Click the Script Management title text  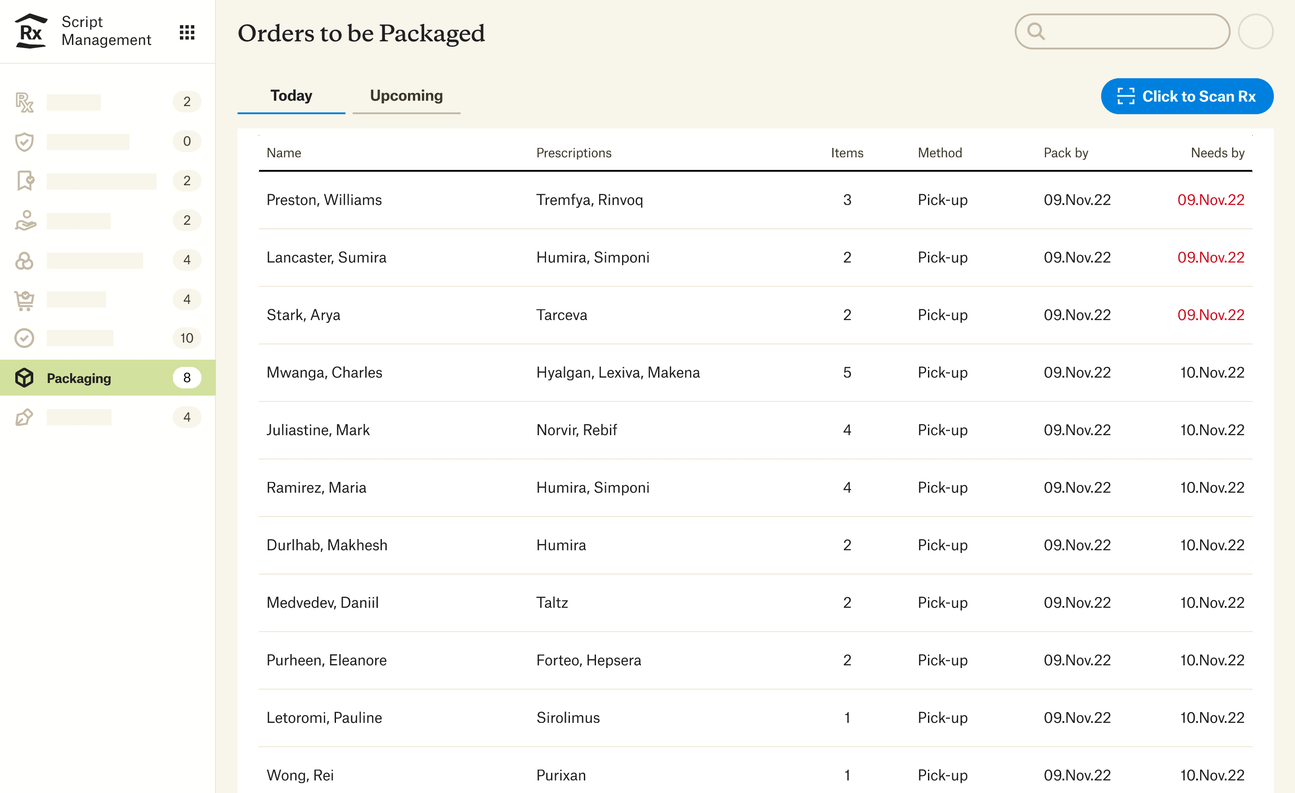coord(106,31)
